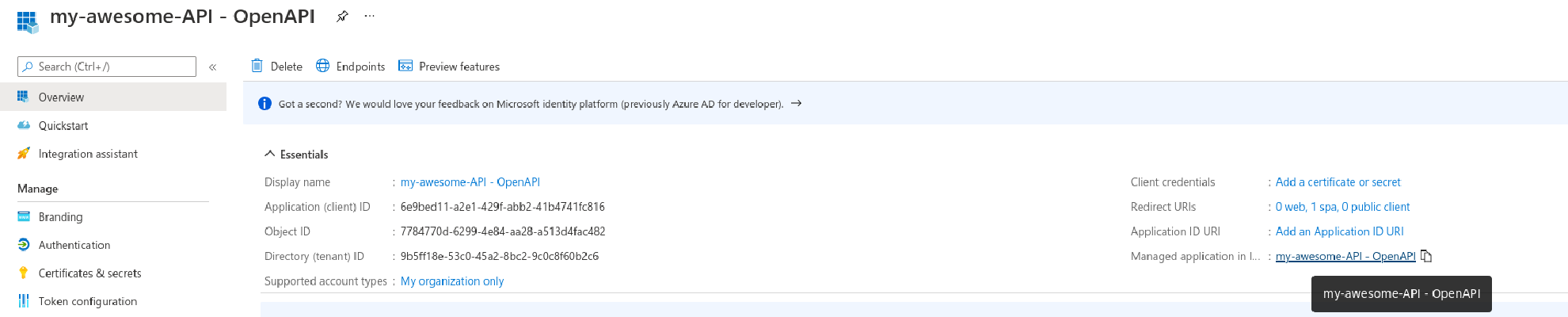The height and width of the screenshot is (317, 1568).
Task: Copy the managed application name to clipboard
Action: coord(1426,256)
